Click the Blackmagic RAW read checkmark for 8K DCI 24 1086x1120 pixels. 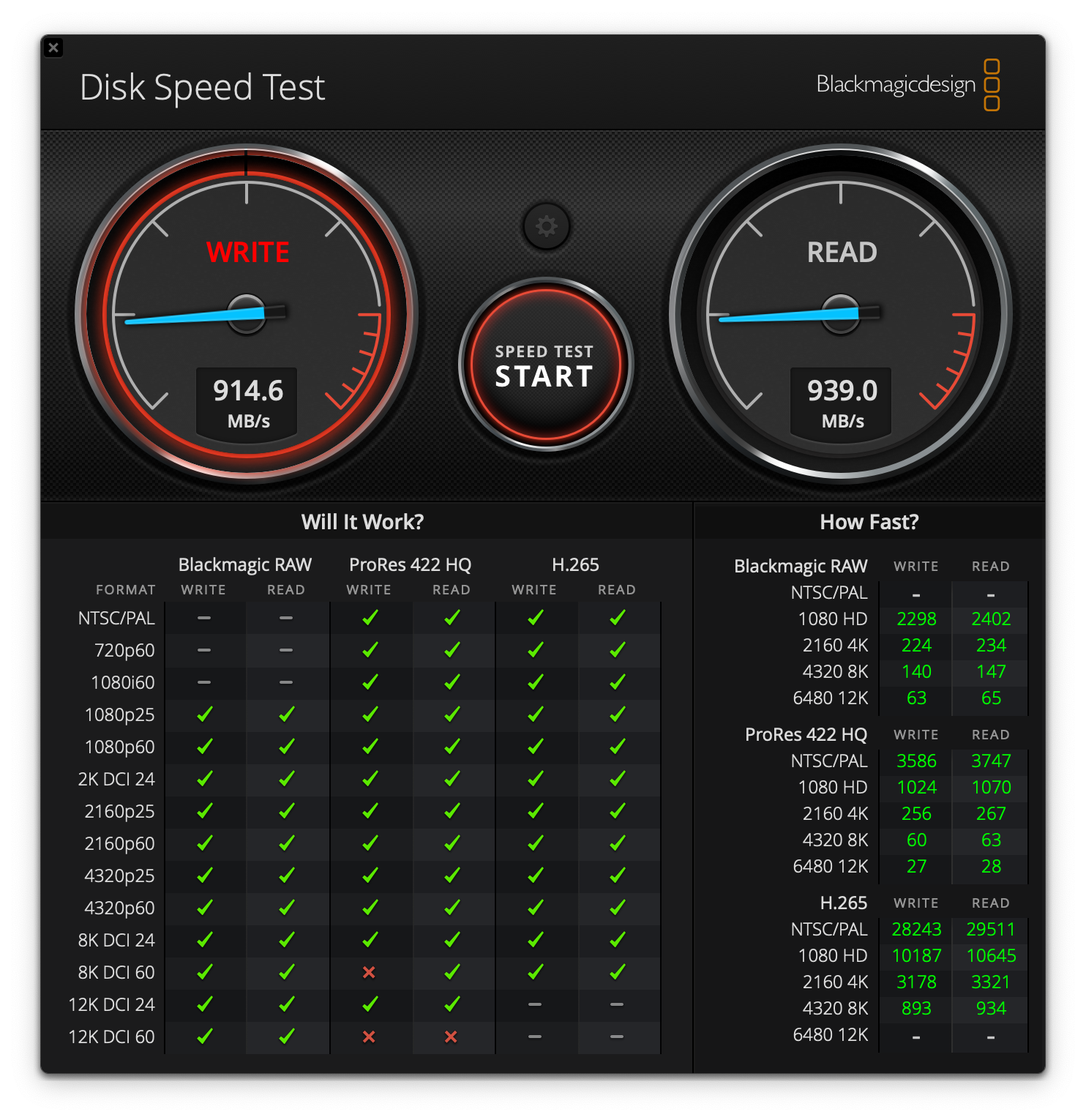click(x=287, y=940)
